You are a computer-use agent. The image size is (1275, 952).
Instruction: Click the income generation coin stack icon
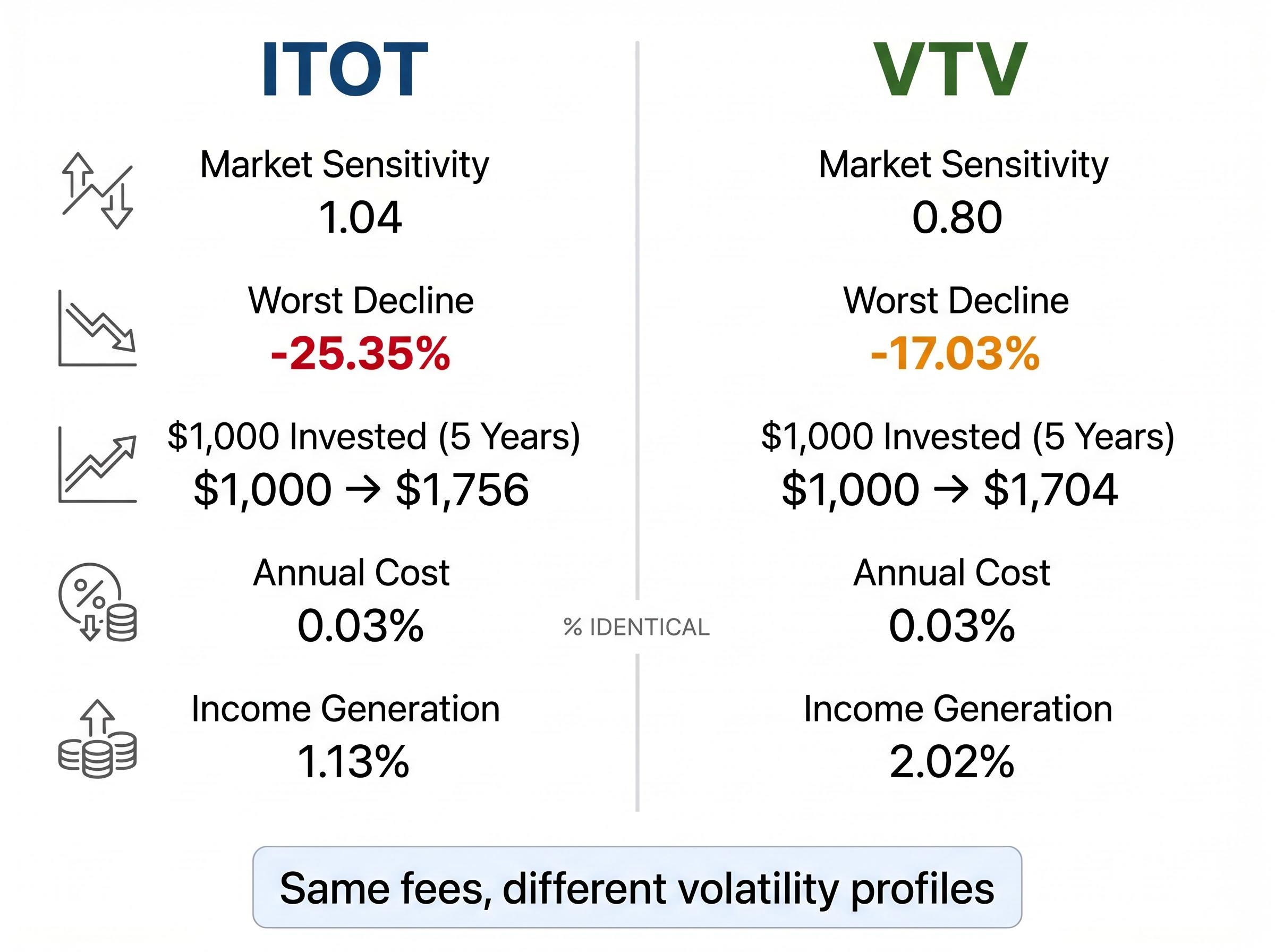point(97,739)
